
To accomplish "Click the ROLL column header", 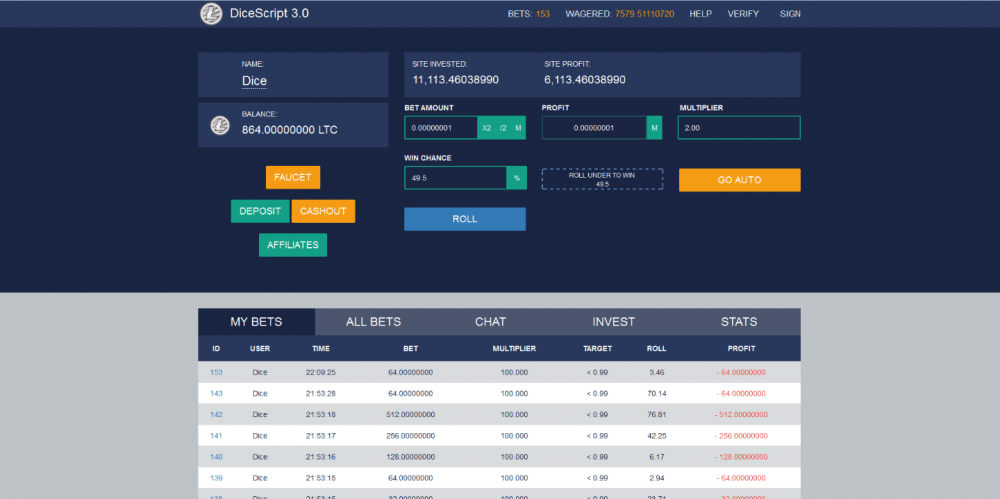I will (x=656, y=348).
